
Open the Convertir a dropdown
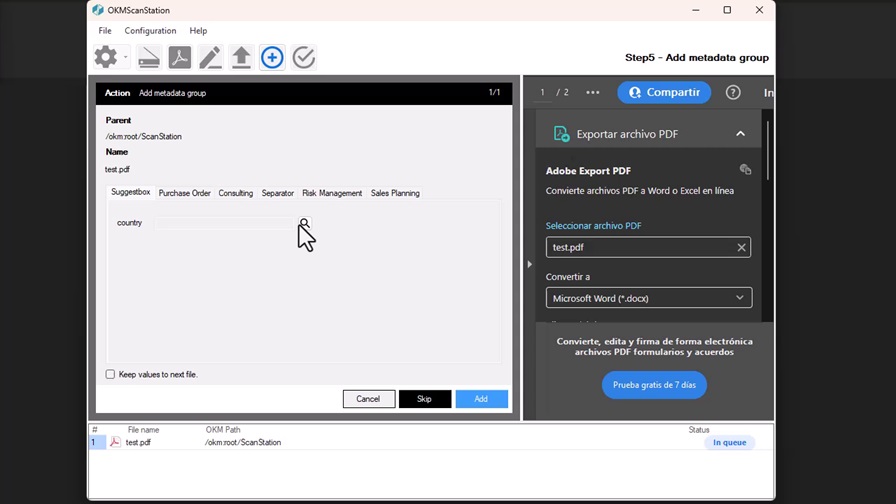click(649, 298)
